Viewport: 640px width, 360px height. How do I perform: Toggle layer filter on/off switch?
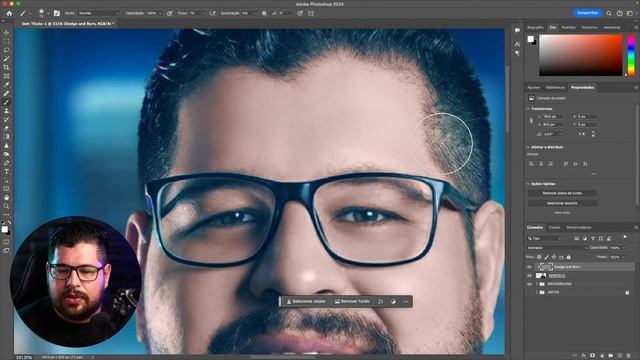click(625, 237)
